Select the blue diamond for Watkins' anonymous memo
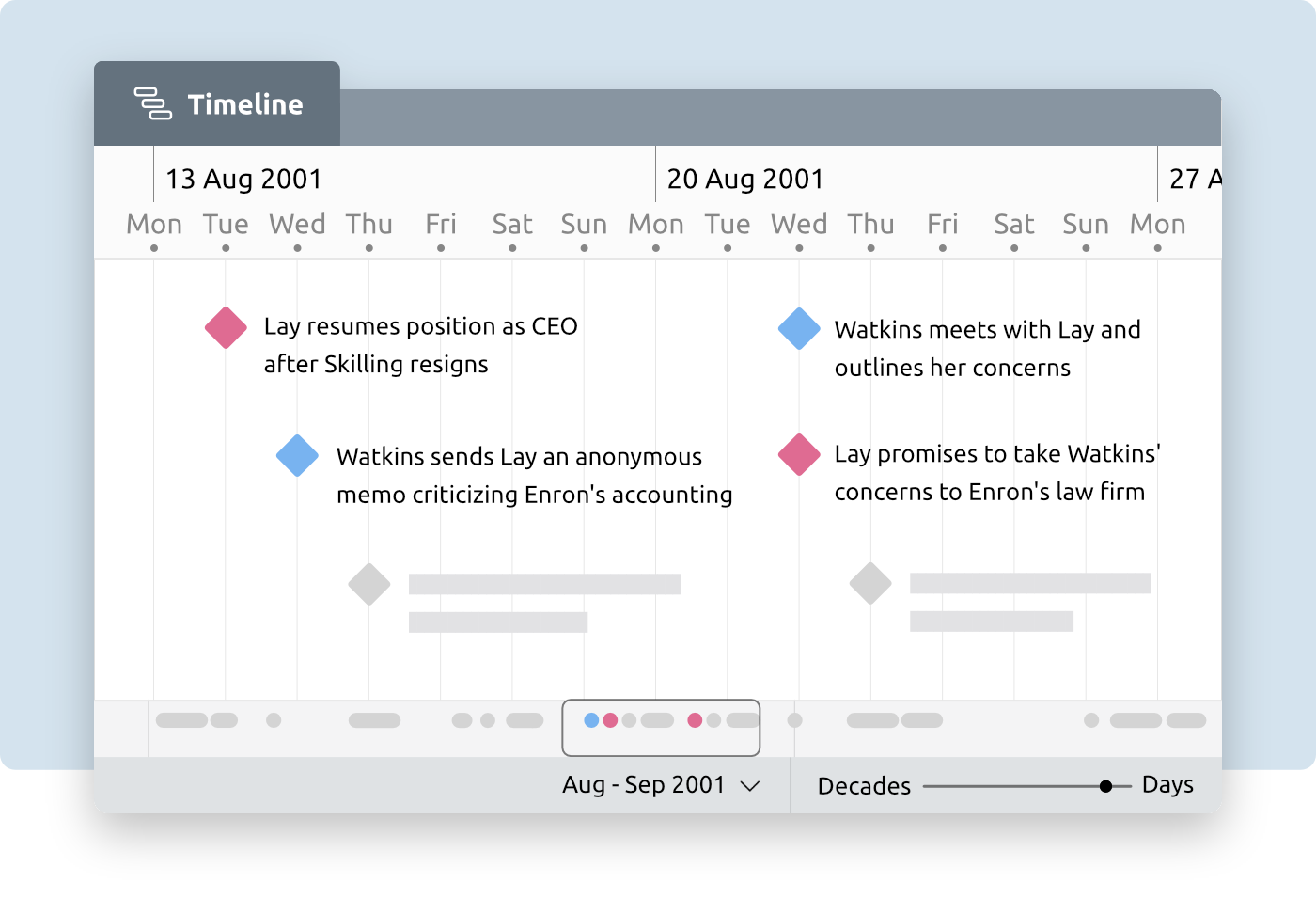This screenshot has height=898, width=1316. (298, 456)
